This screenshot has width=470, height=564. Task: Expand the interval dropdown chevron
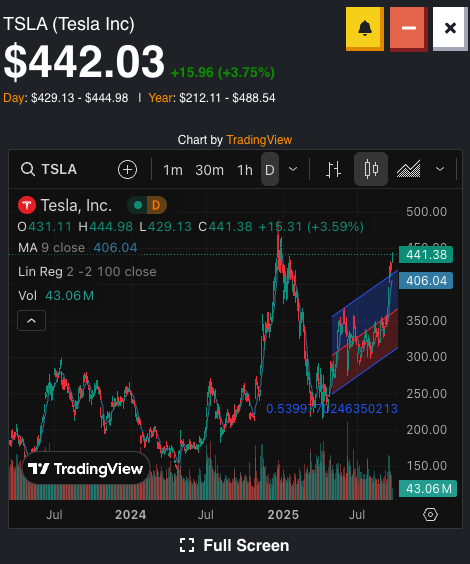293,169
